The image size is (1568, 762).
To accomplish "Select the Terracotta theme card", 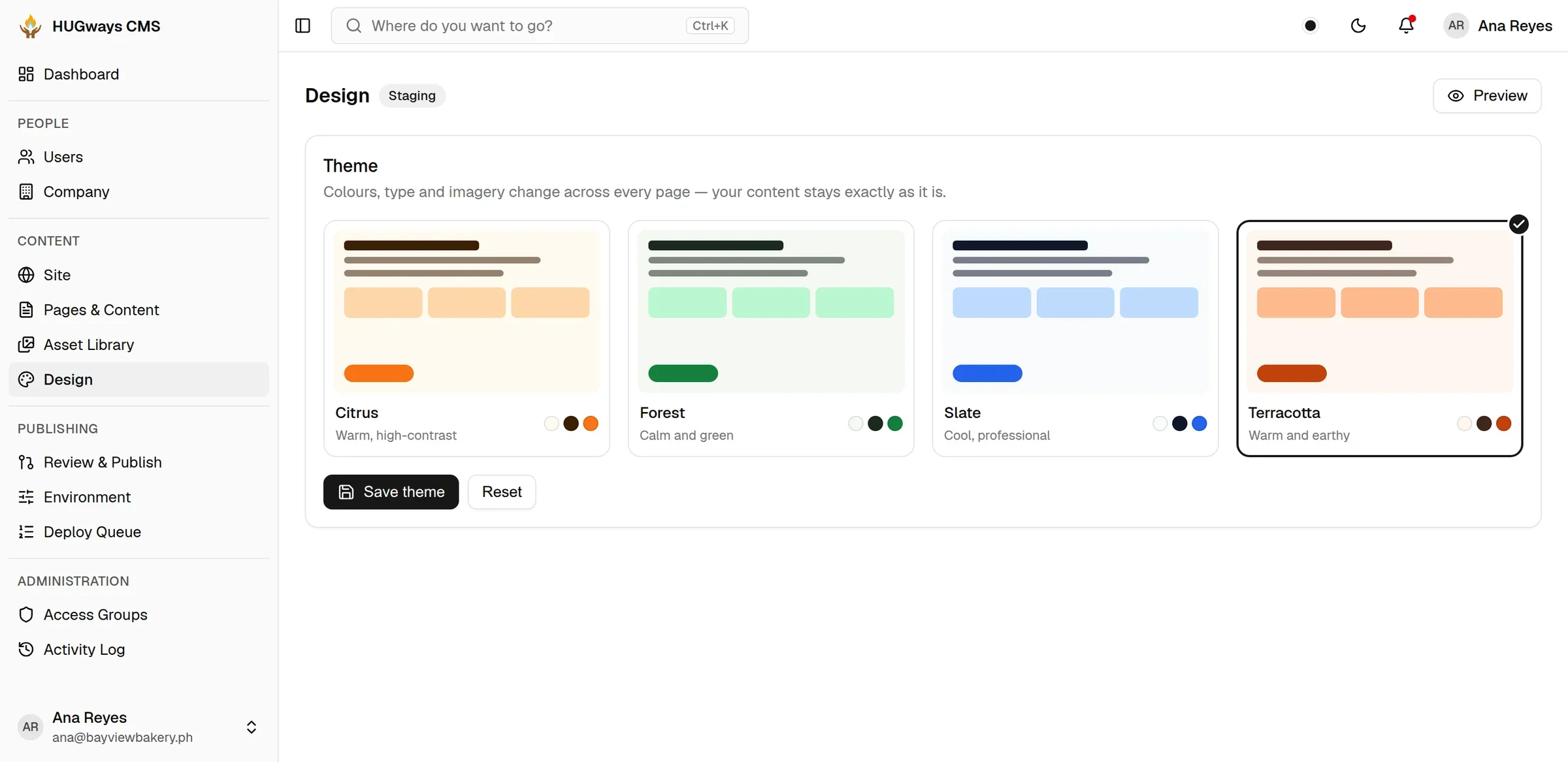I will pos(1379,338).
